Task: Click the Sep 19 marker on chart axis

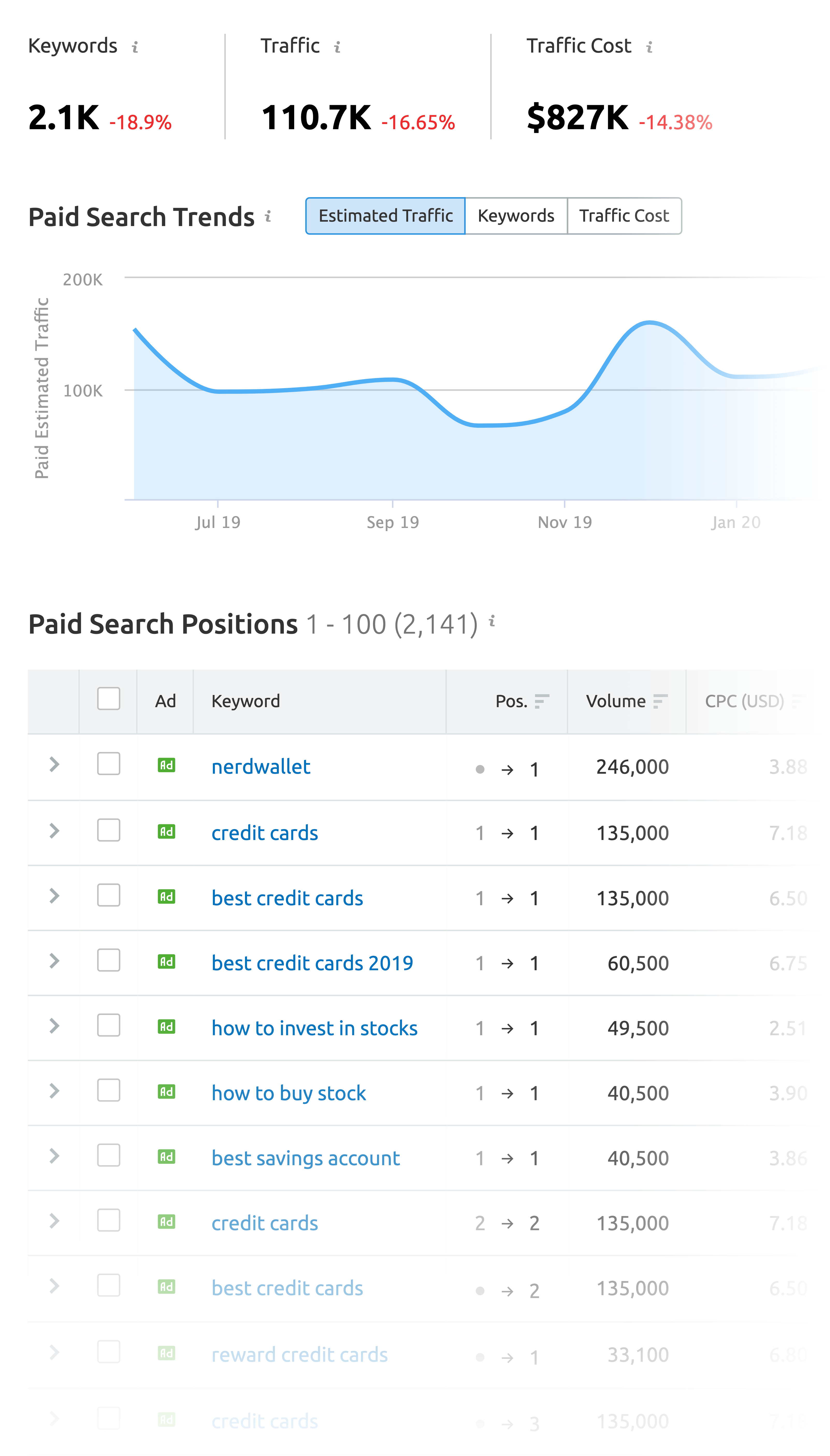Action: [x=393, y=522]
